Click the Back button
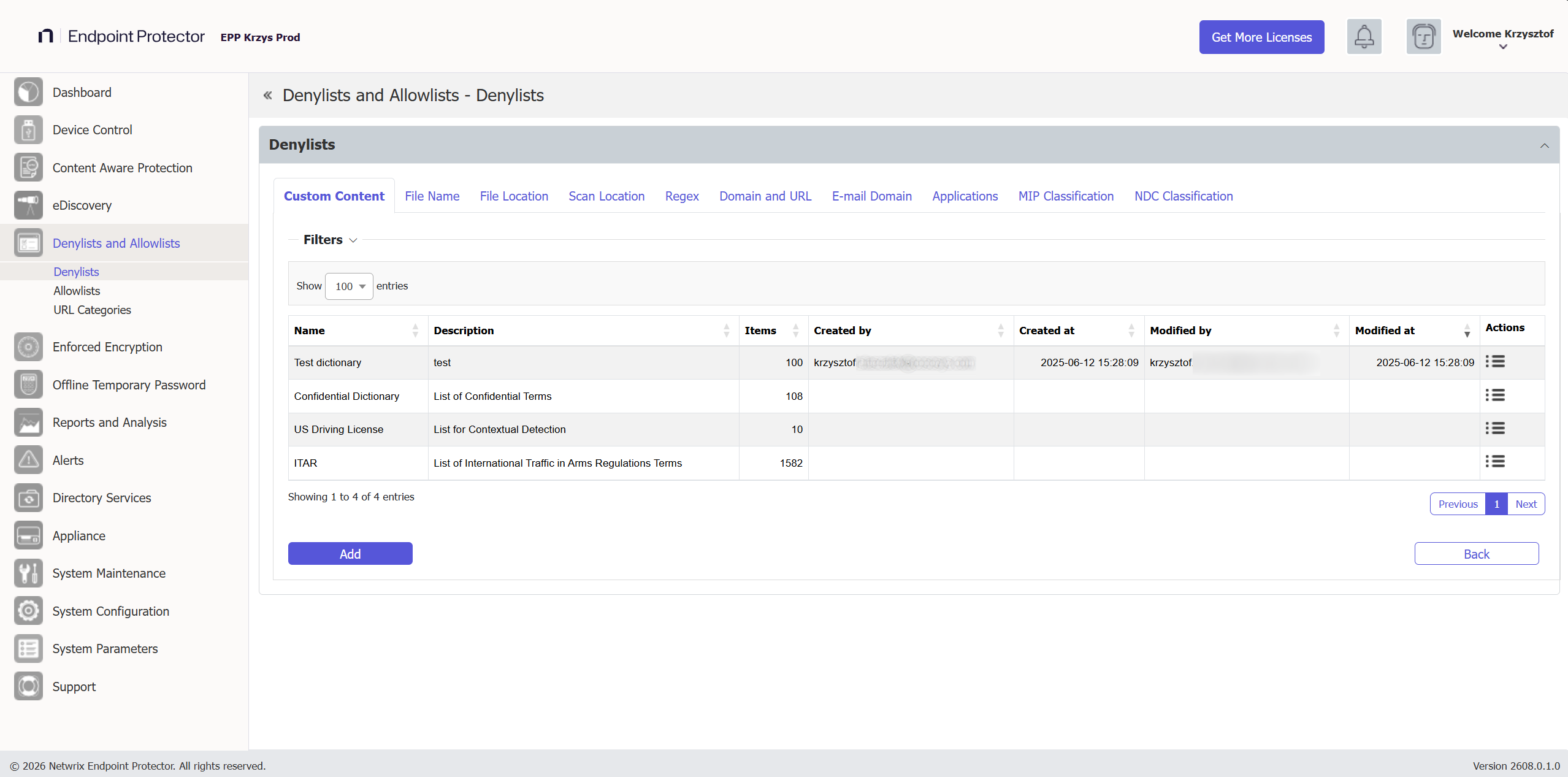This screenshot has width=1568, height=777. 1477,554
